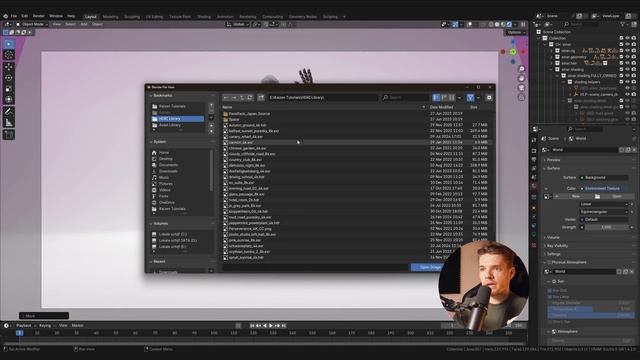Click file browser path input field

323,98
